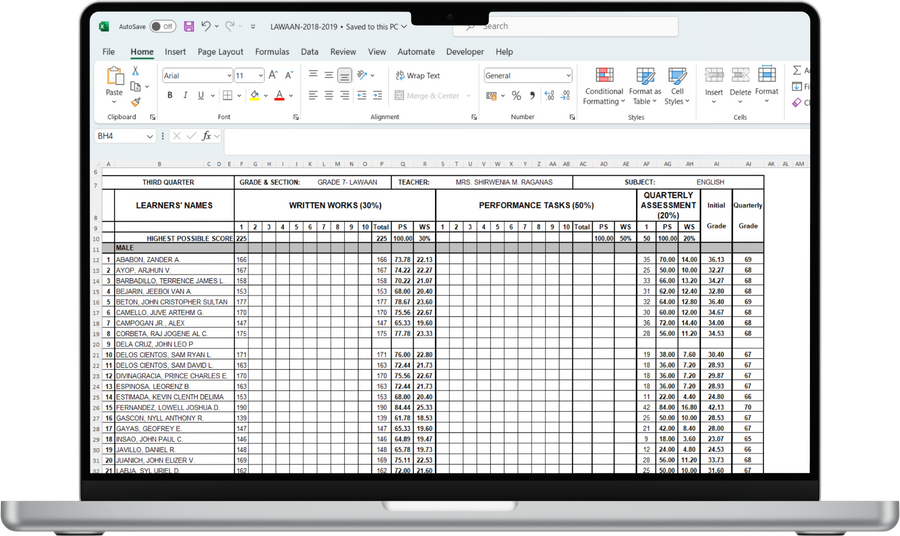Click in the formula bar
The image size is (900, 536).
click(x=517, y=141)
